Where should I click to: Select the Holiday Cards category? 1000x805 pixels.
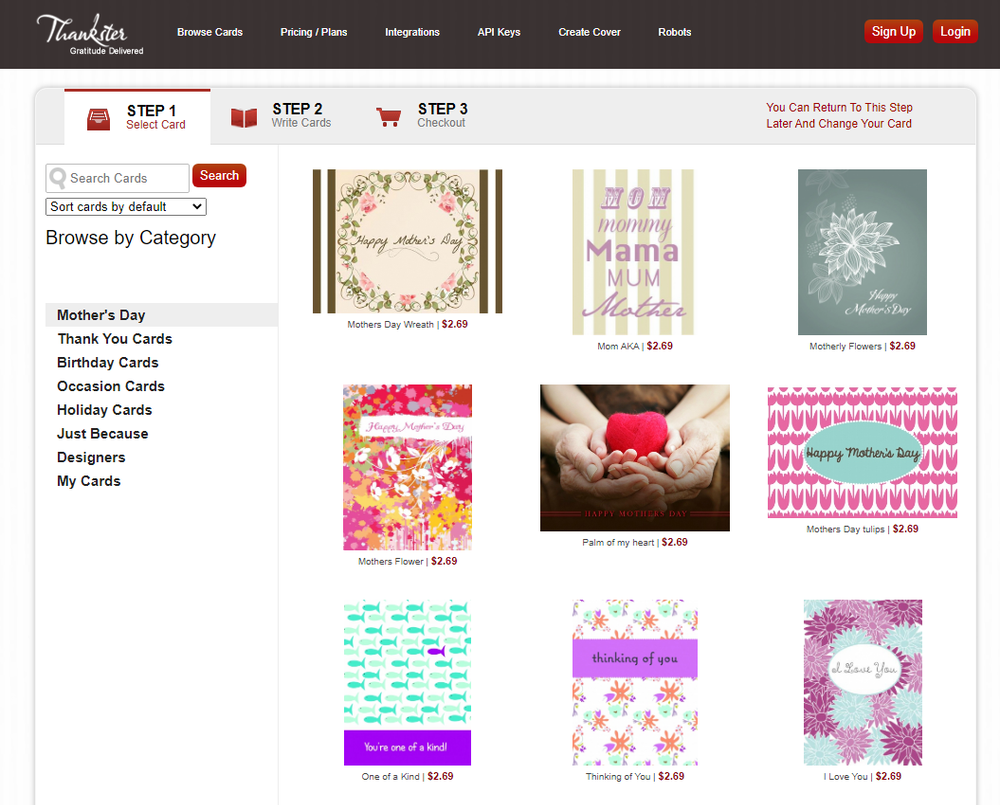[105, 410]
